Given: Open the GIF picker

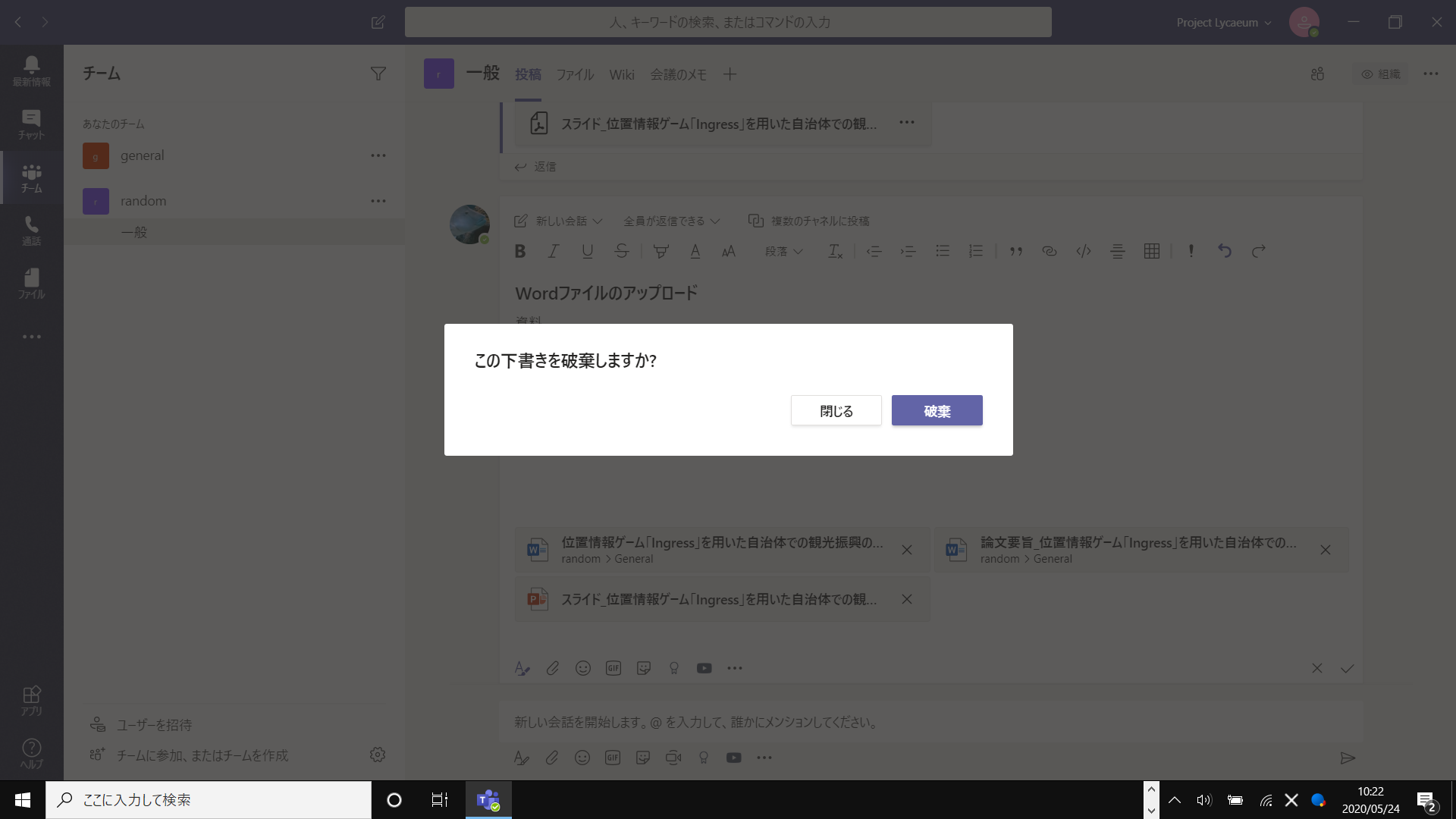Looking at the screenshot, I should pos(613,668).
